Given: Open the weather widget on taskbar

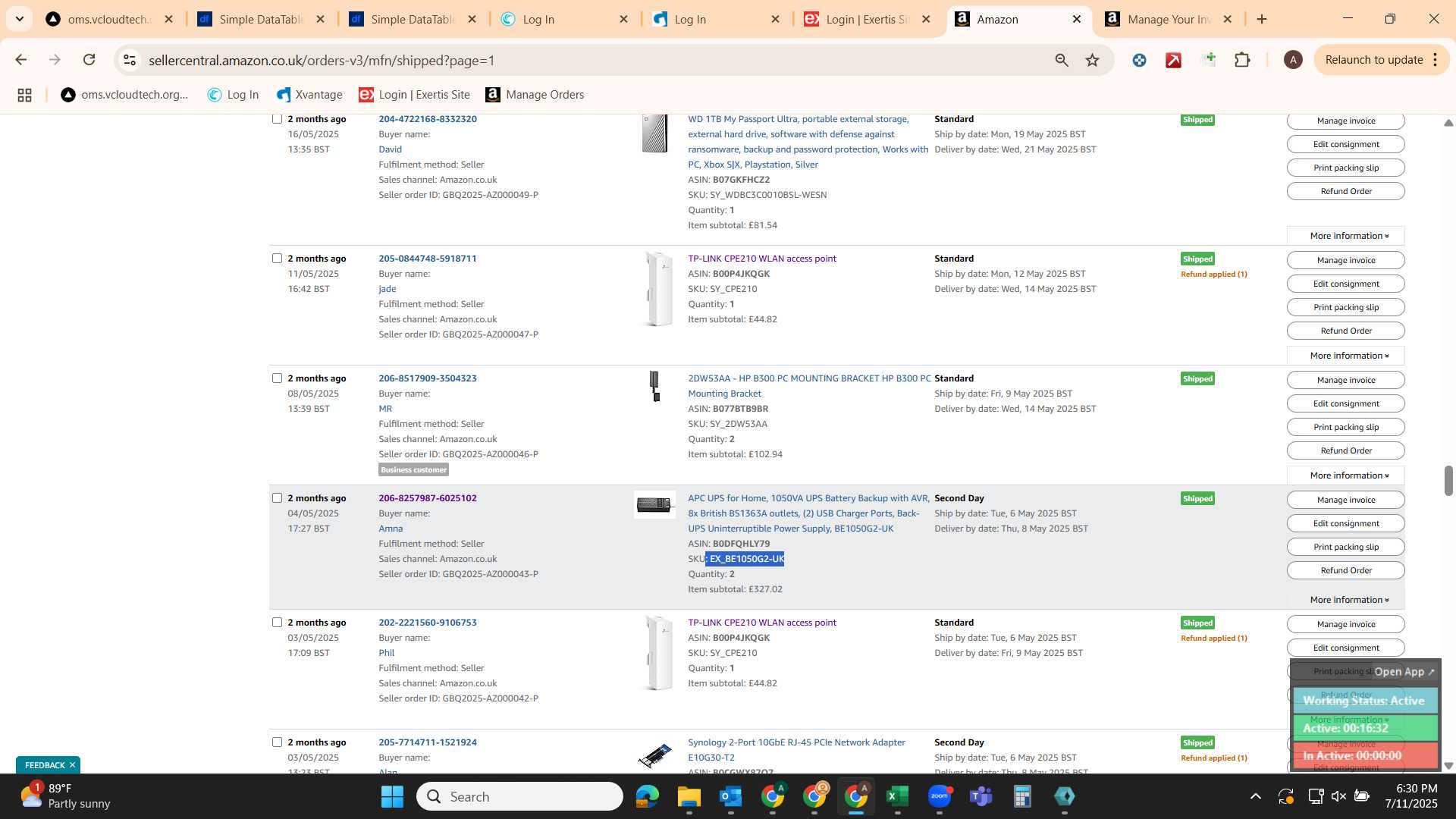Looking at the screenshot, I should click(65, 796).
